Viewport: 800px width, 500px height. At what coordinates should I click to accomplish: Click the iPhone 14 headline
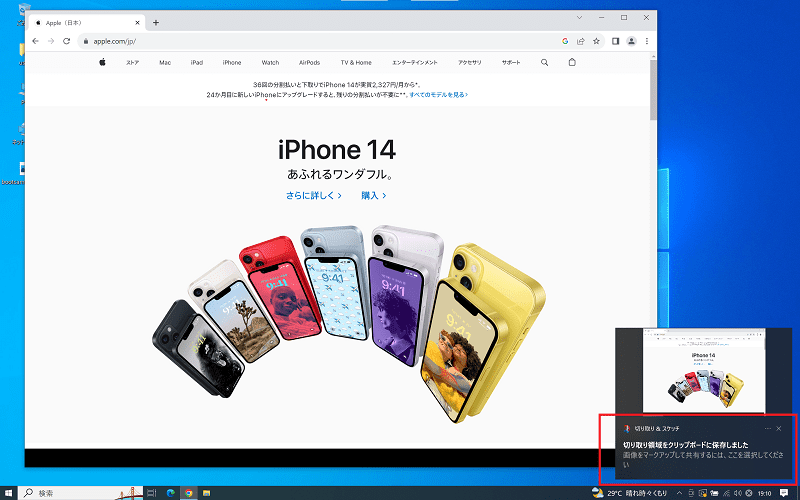pyautogui.click(x=337, y=150)
